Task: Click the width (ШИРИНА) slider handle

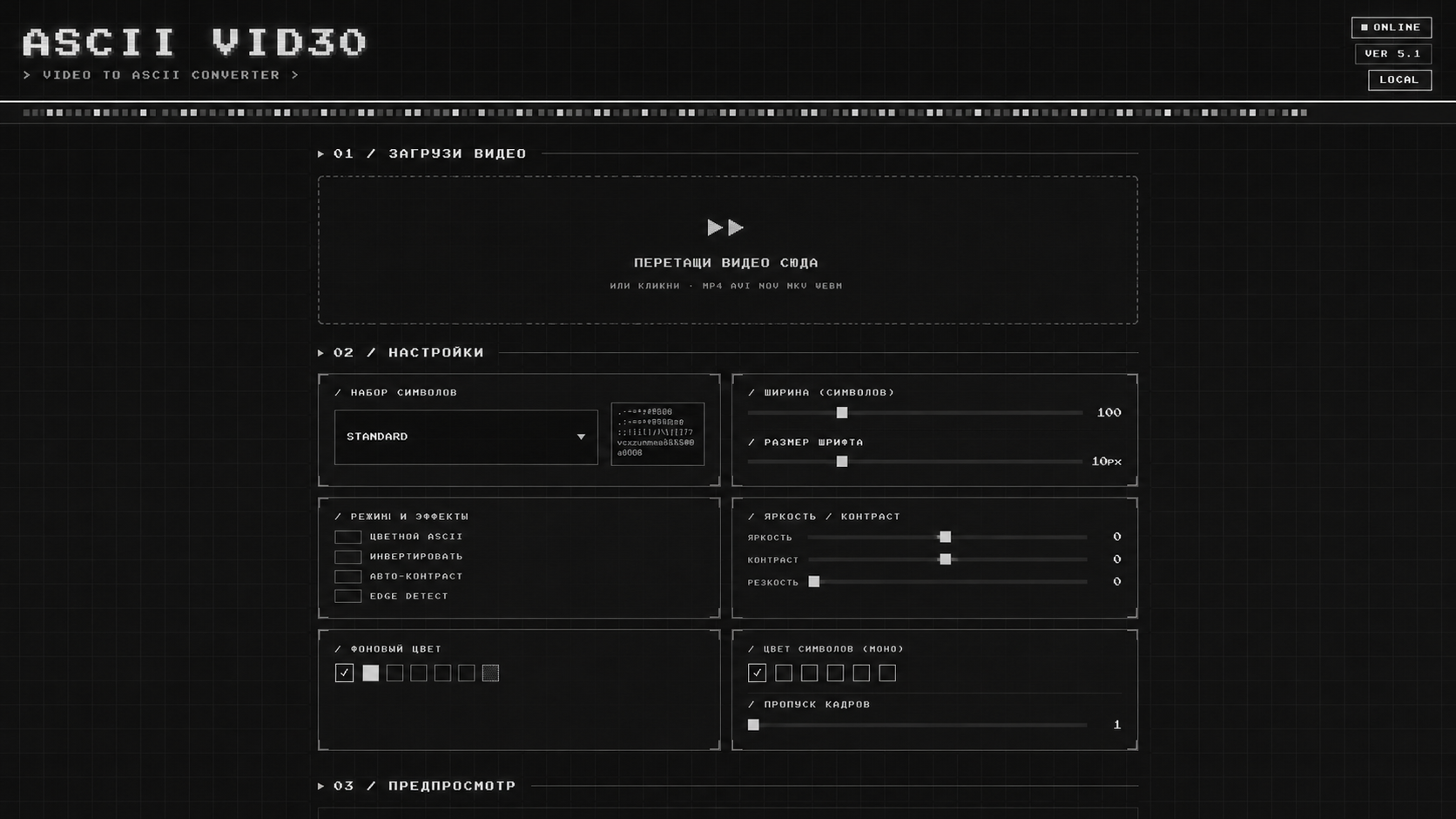Action: [x=842, y=412]
